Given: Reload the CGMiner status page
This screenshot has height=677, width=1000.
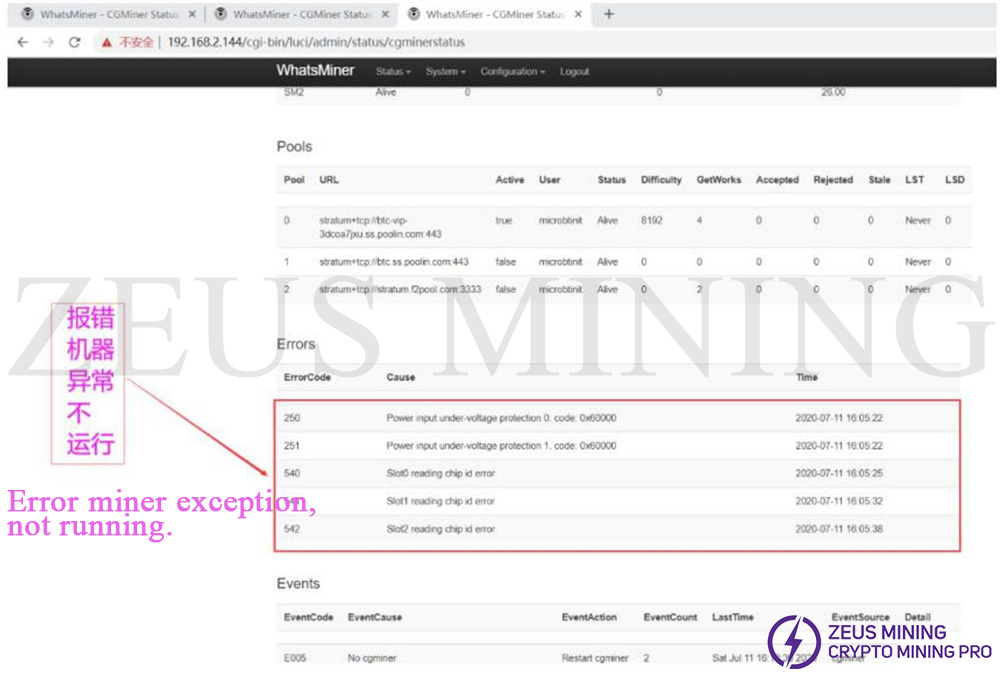Looking at the screenshot, I should click(74, 42).
